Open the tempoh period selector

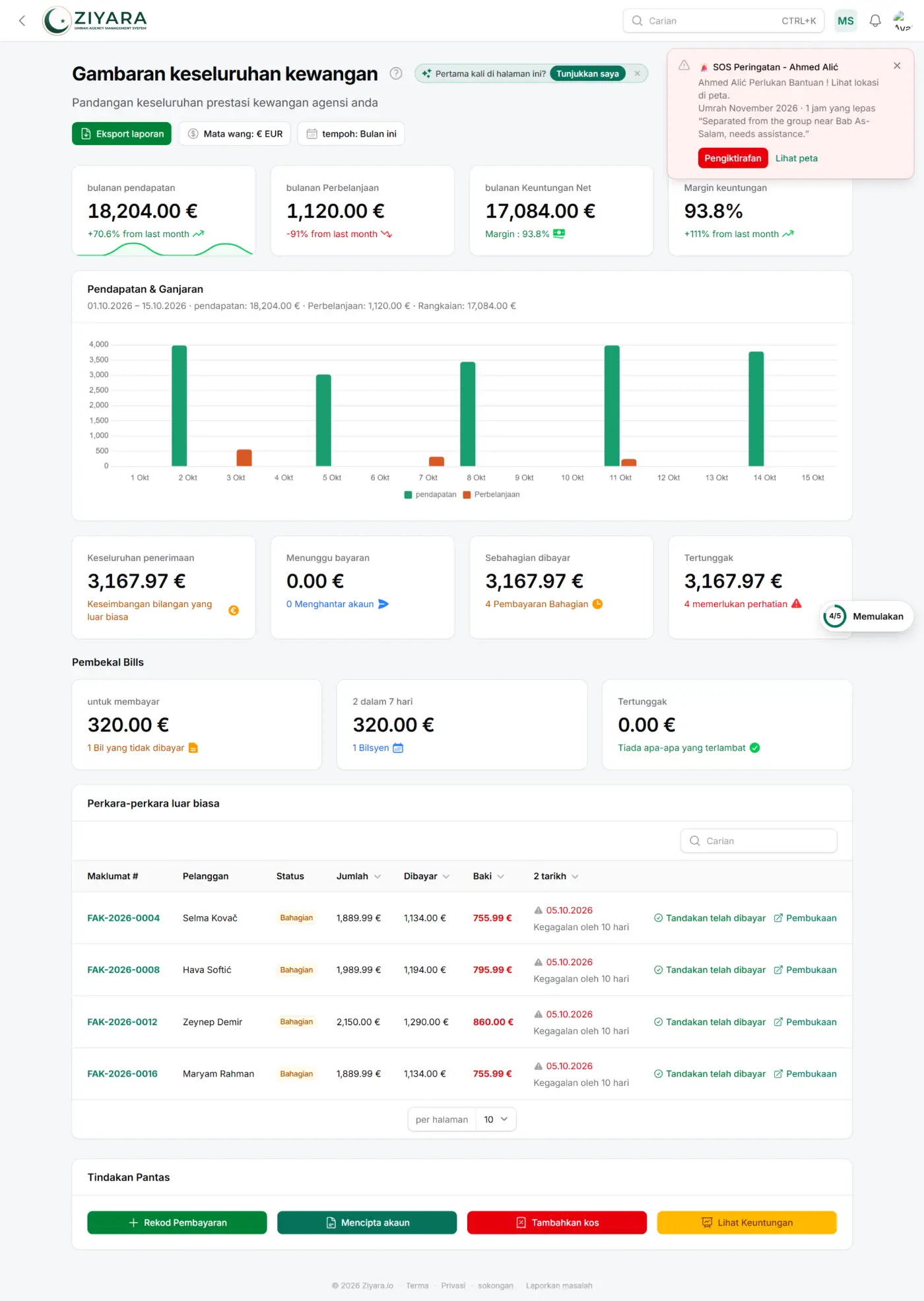point(351,133)
